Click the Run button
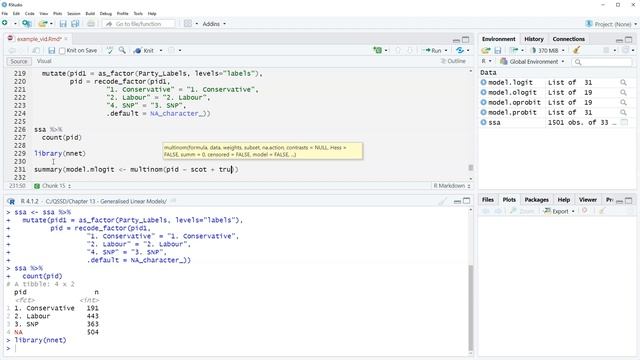This screenshot has width=640, height=360. coord(433,50)
